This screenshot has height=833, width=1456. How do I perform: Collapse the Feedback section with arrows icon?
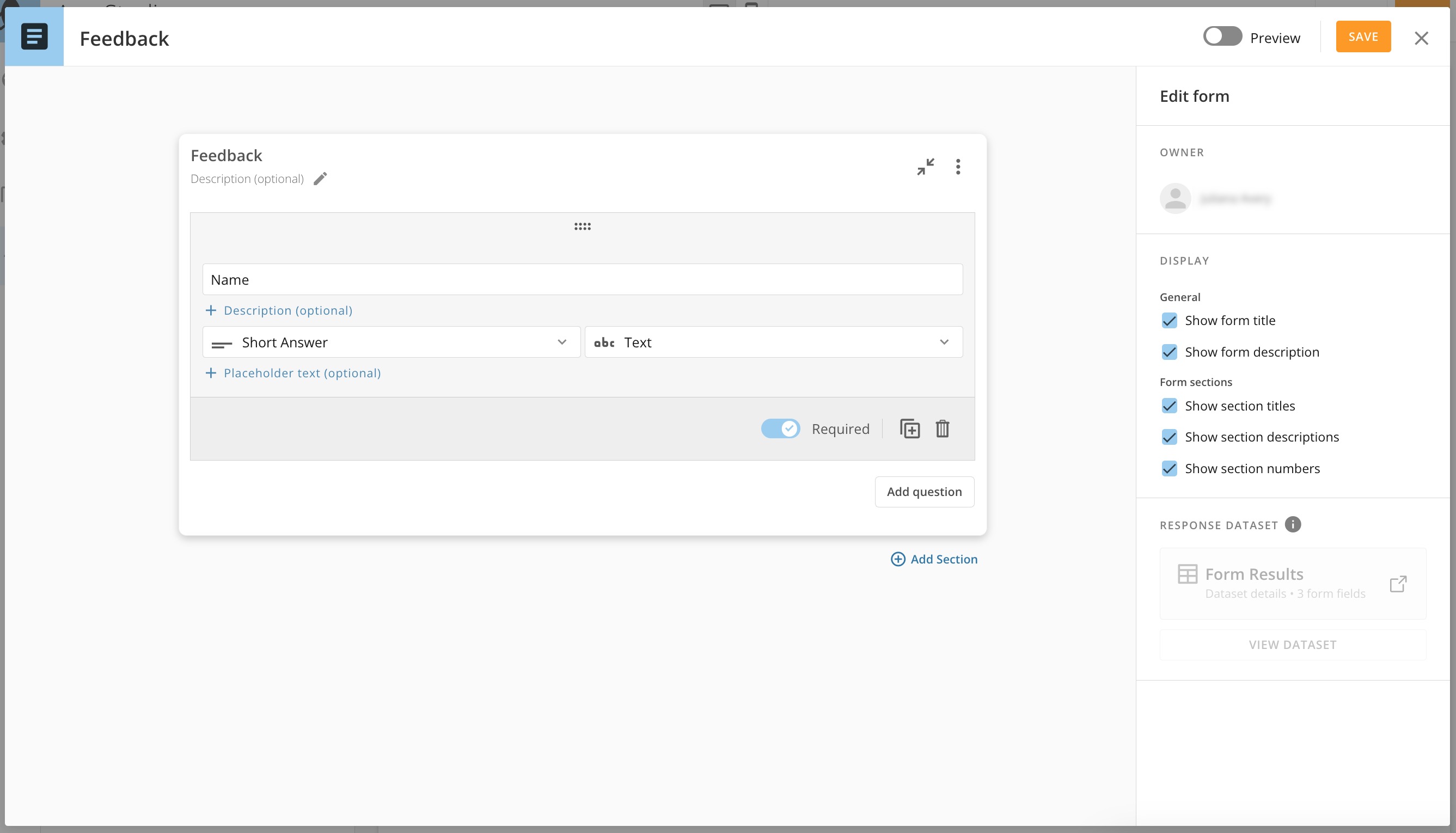click(x=925, y=167)
